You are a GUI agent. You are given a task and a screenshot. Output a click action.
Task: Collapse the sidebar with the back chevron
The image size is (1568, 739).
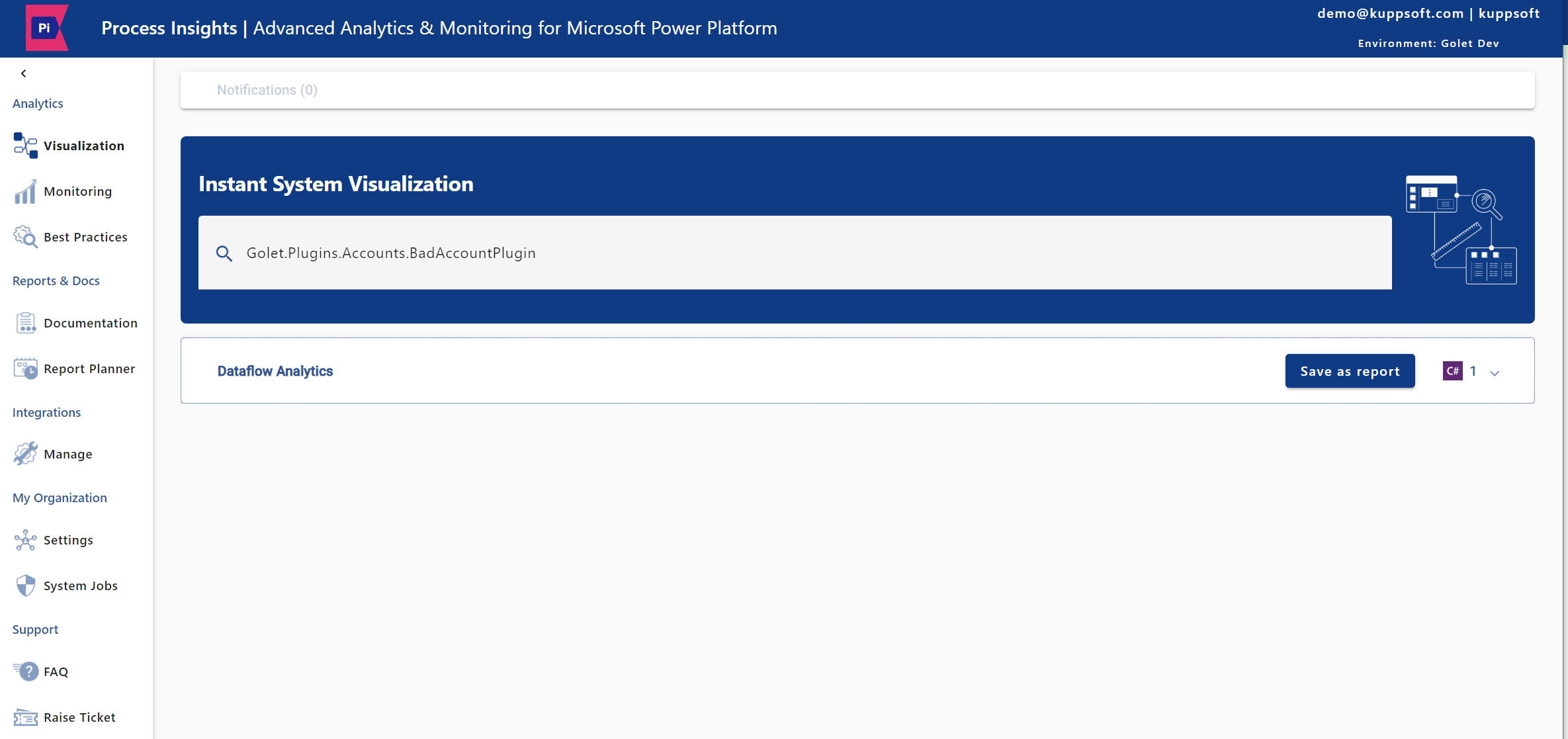[x=24, y=73]
